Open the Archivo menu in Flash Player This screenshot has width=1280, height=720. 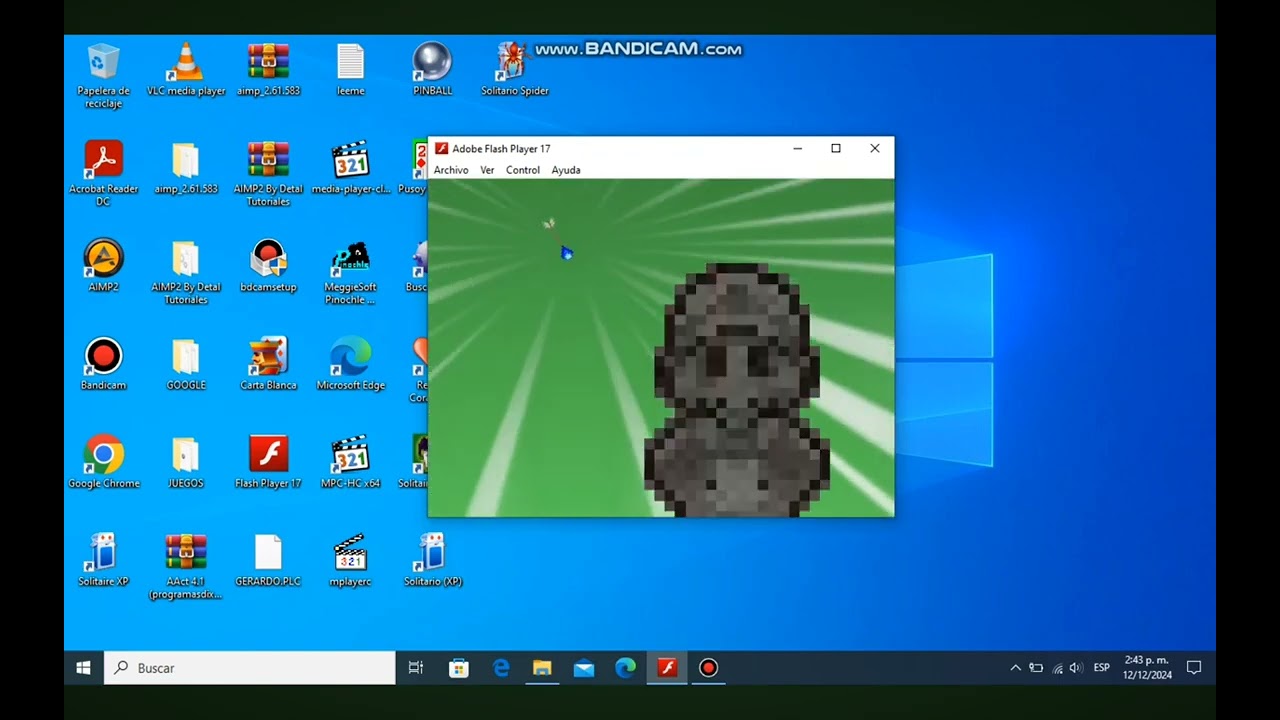pyautogui.click(x=451, y=170)
